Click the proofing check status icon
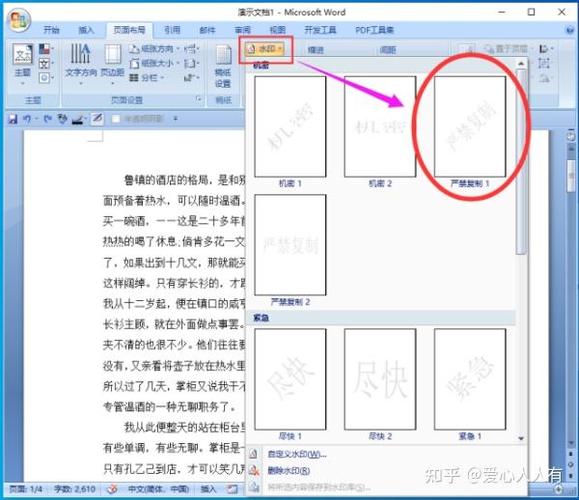Image resolution: width=579 pixels, height=500 pixels. 112,489
